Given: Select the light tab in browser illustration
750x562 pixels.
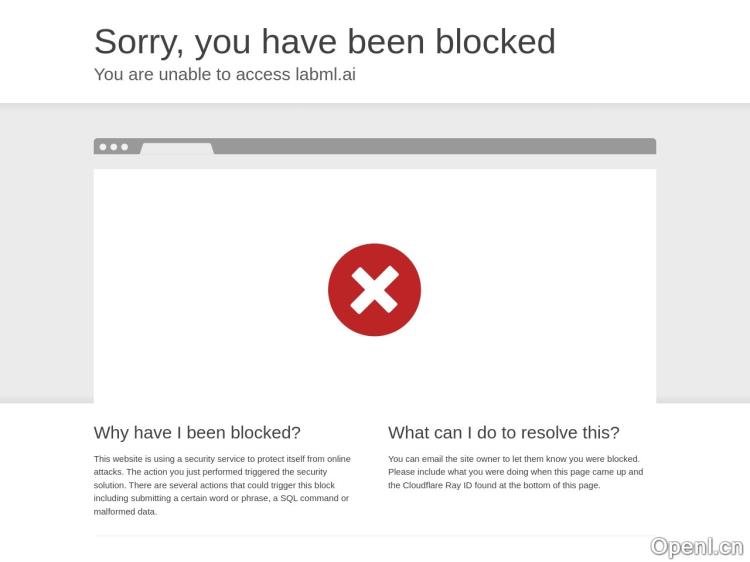Looking at the screenshot, I should point(177,148).
